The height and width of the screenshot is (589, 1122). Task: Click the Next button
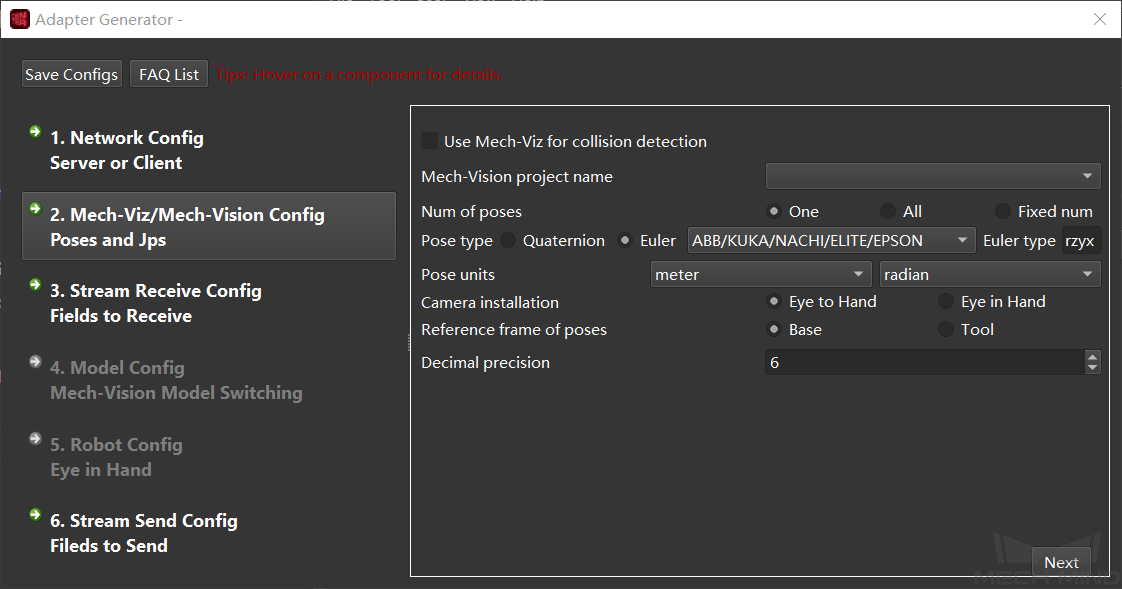click(x=1061, y=562)
